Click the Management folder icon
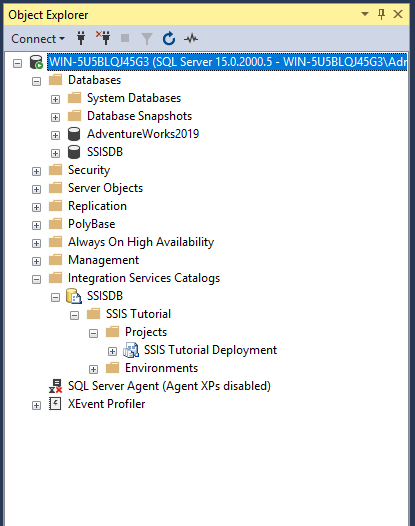 [x=56, y=260]
